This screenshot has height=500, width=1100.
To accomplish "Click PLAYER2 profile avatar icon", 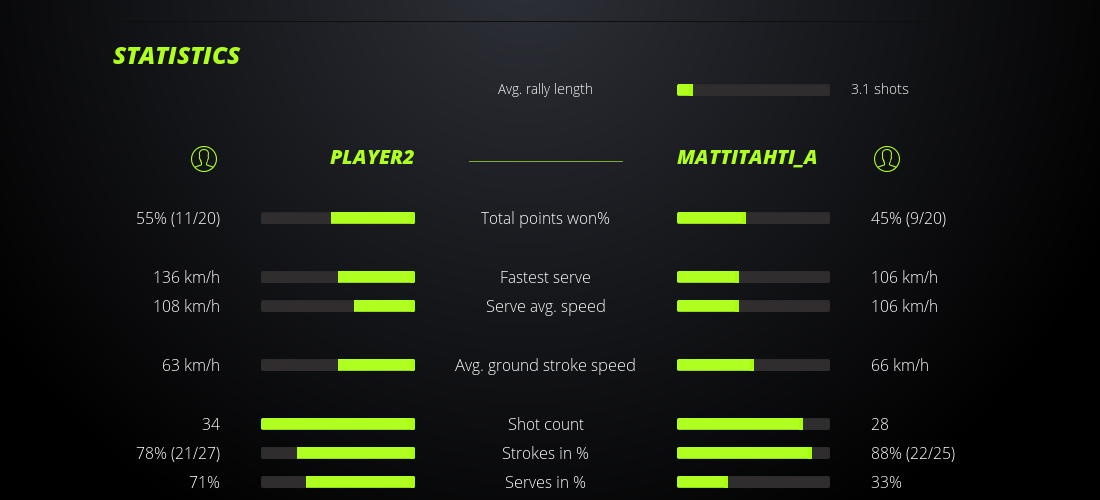I will (204, 158).
